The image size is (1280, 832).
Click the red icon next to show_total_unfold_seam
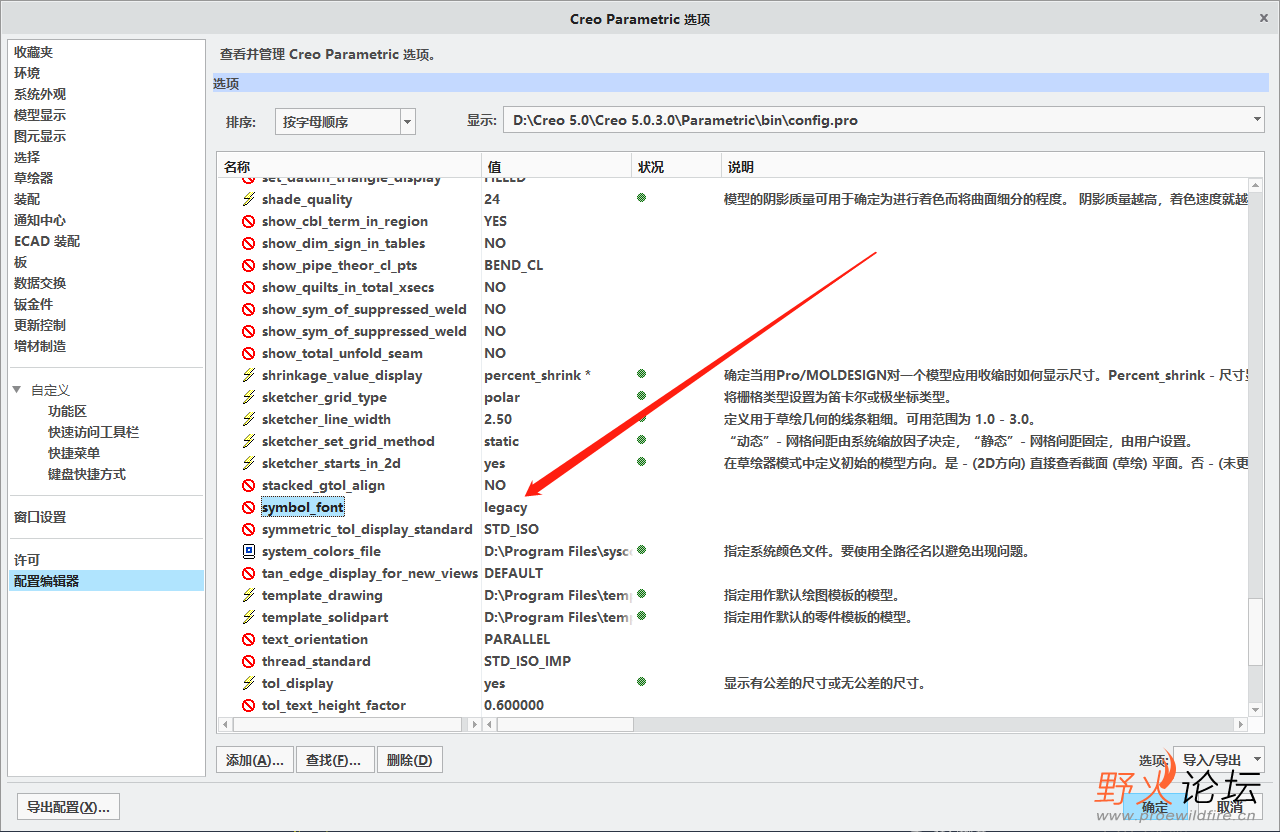tap(249, 353)
